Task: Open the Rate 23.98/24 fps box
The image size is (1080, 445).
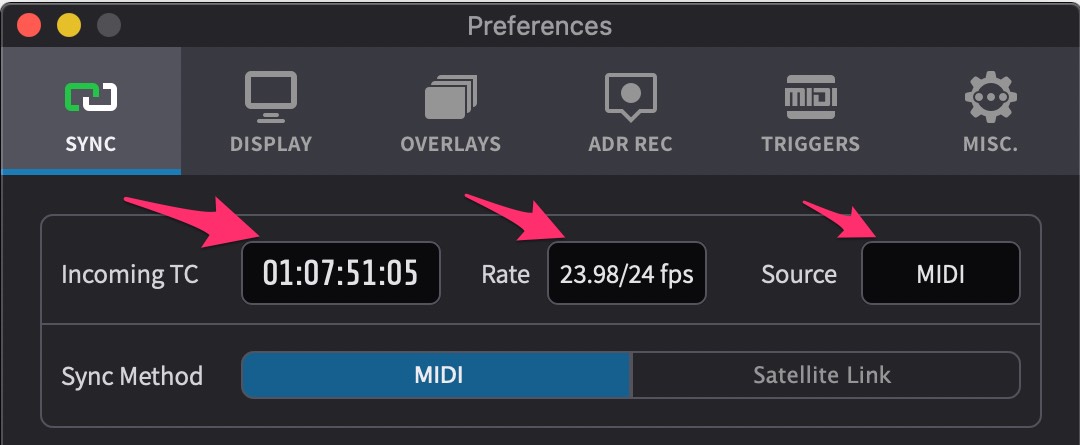Action: 627,273
